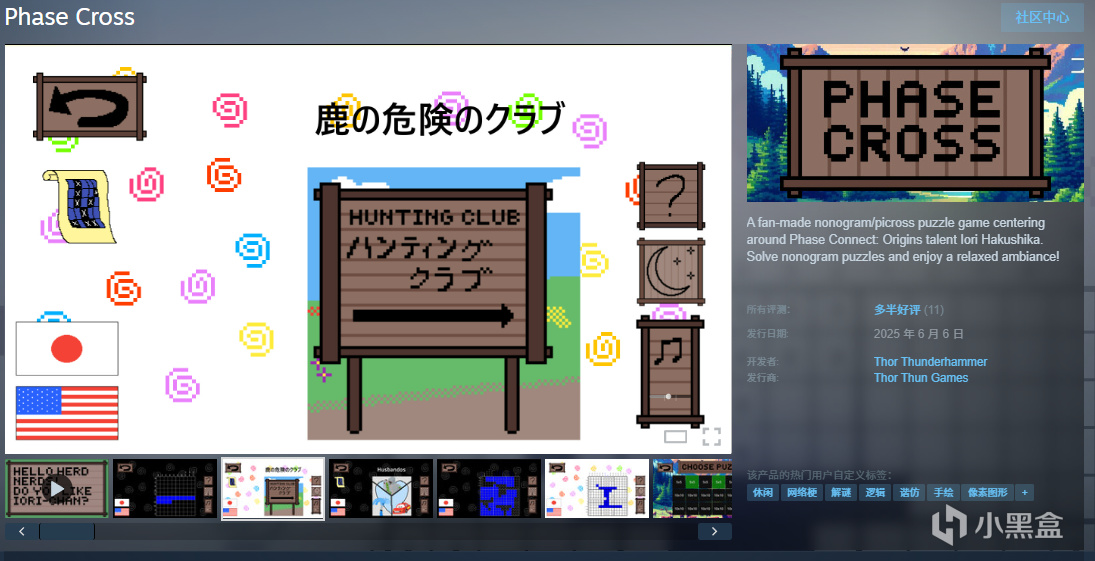
Task: Adjust the music volume slider
Action: point(670,396)
